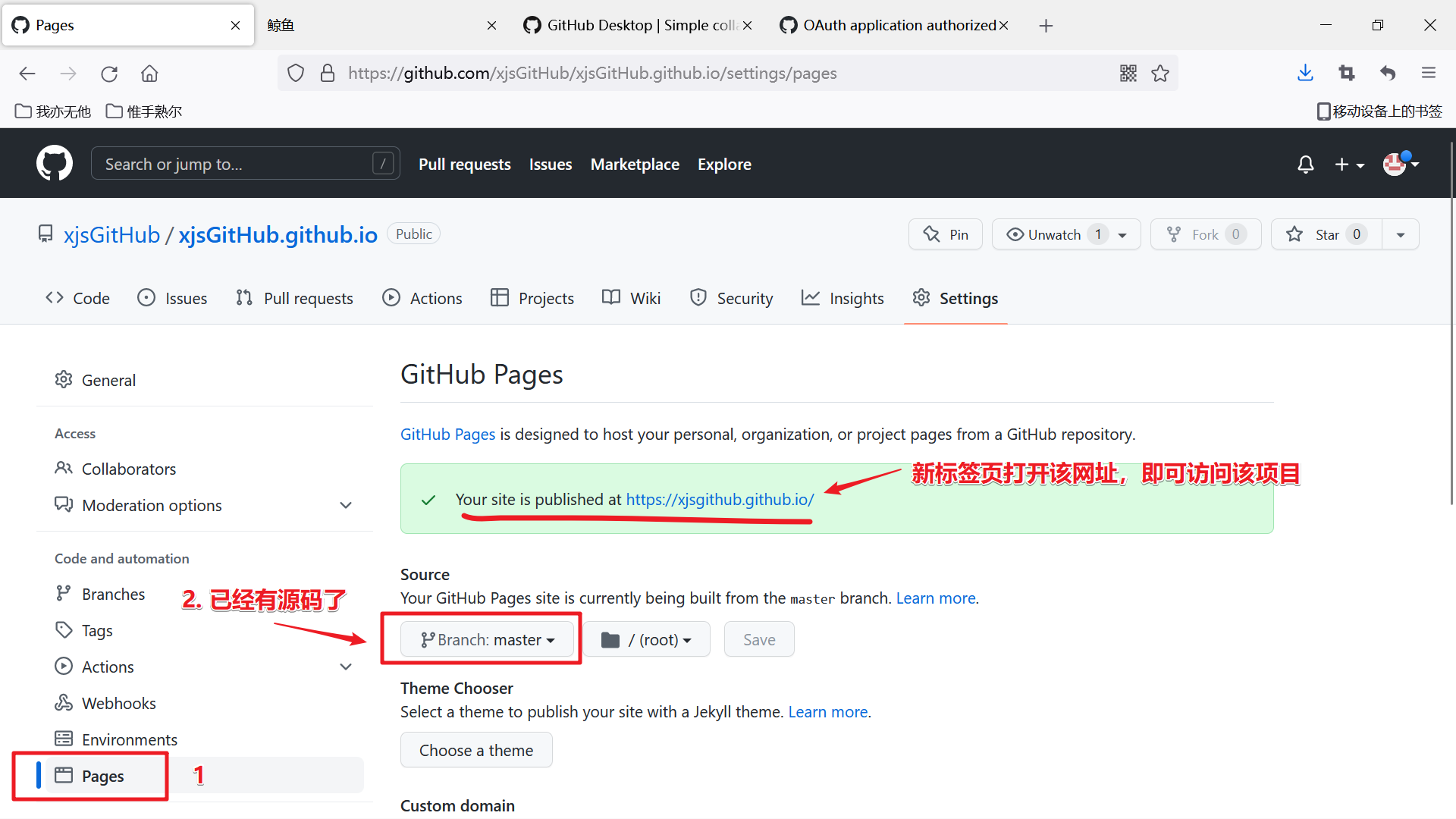This screenshot has width=1456, height=819.
Task: Bookmark this page with star icon
Action: coord(1160,74)
